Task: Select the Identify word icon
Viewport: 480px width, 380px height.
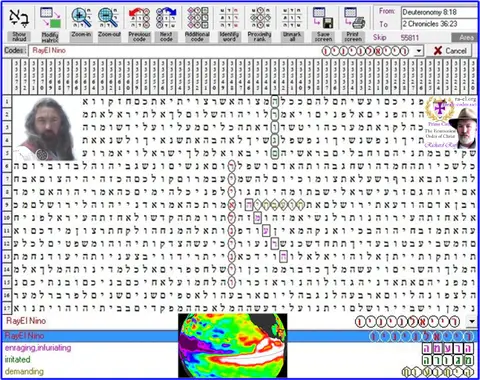Action: 229,17
